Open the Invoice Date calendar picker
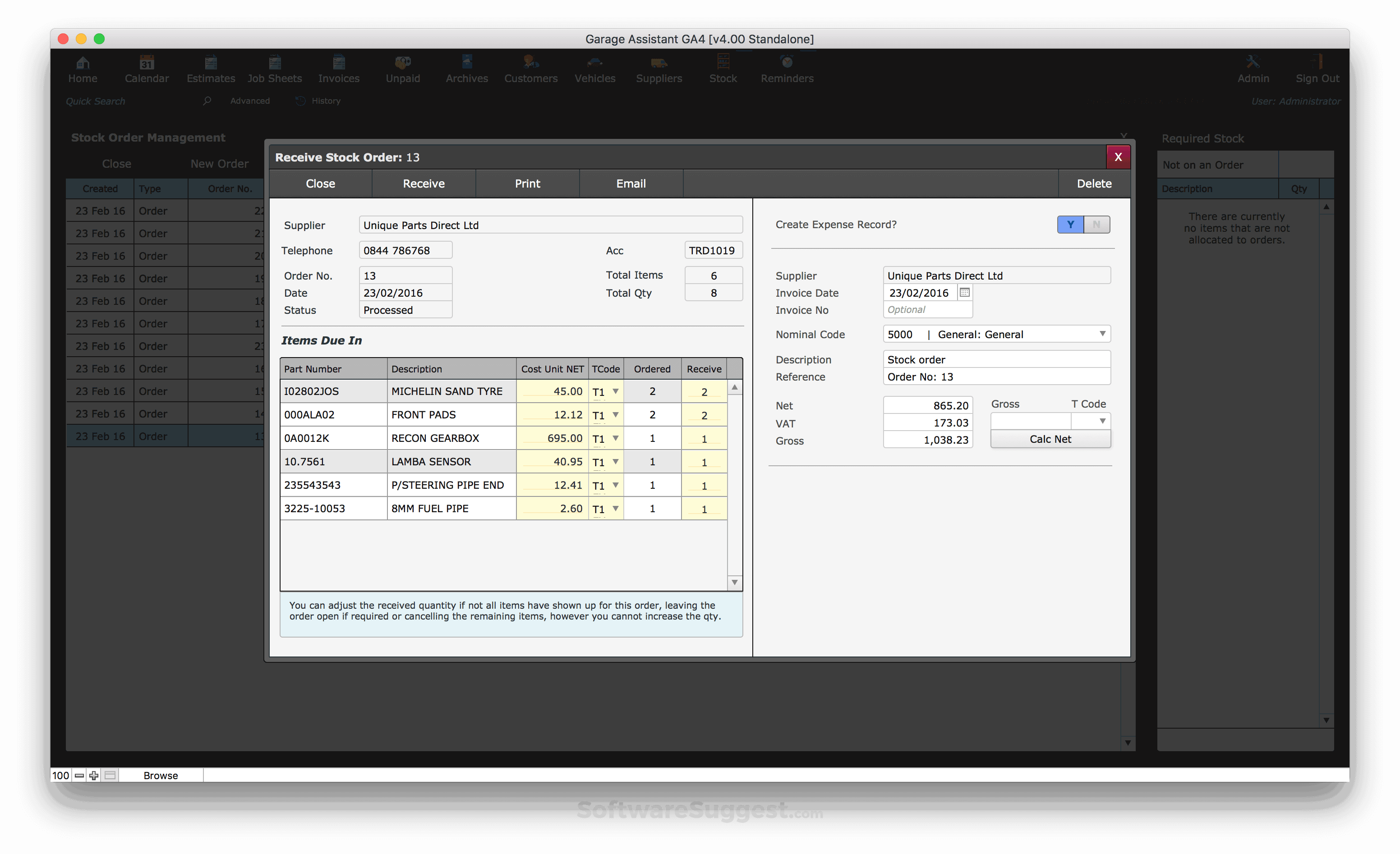The image size is (1400, 854). click(964, 292)
